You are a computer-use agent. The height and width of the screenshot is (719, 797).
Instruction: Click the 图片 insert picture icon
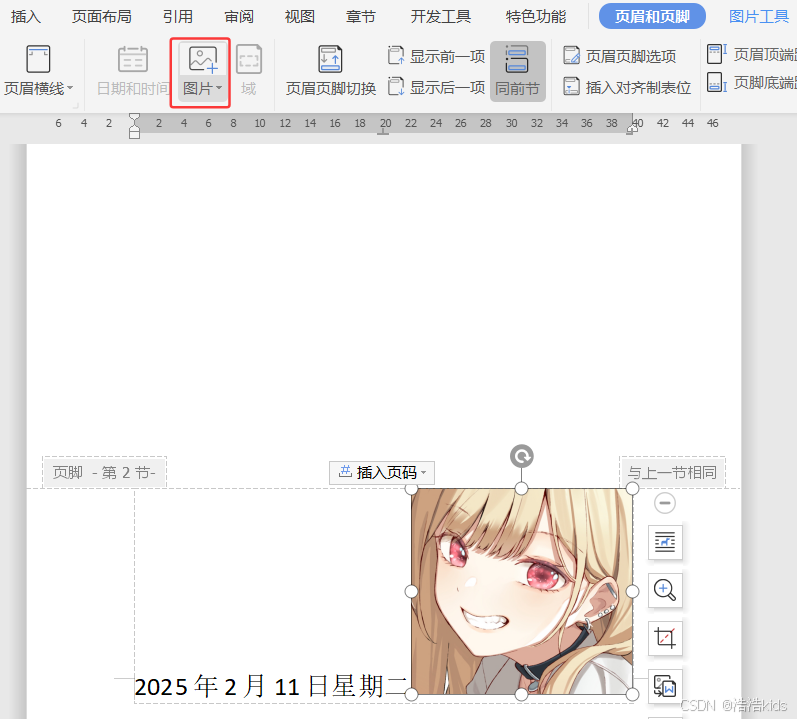tap(202, 59)
